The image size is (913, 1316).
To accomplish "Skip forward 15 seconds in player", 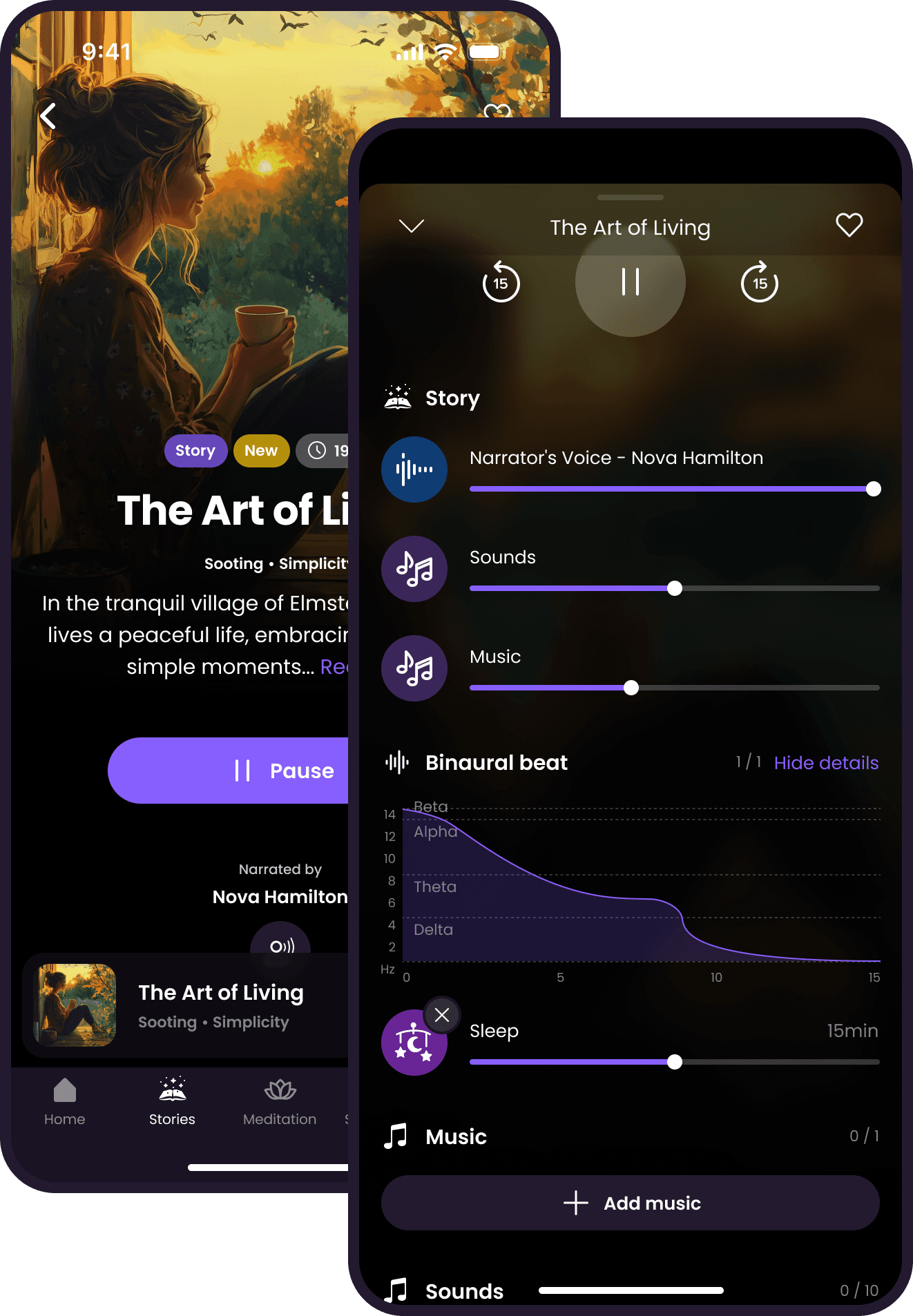I will [760, 282].
